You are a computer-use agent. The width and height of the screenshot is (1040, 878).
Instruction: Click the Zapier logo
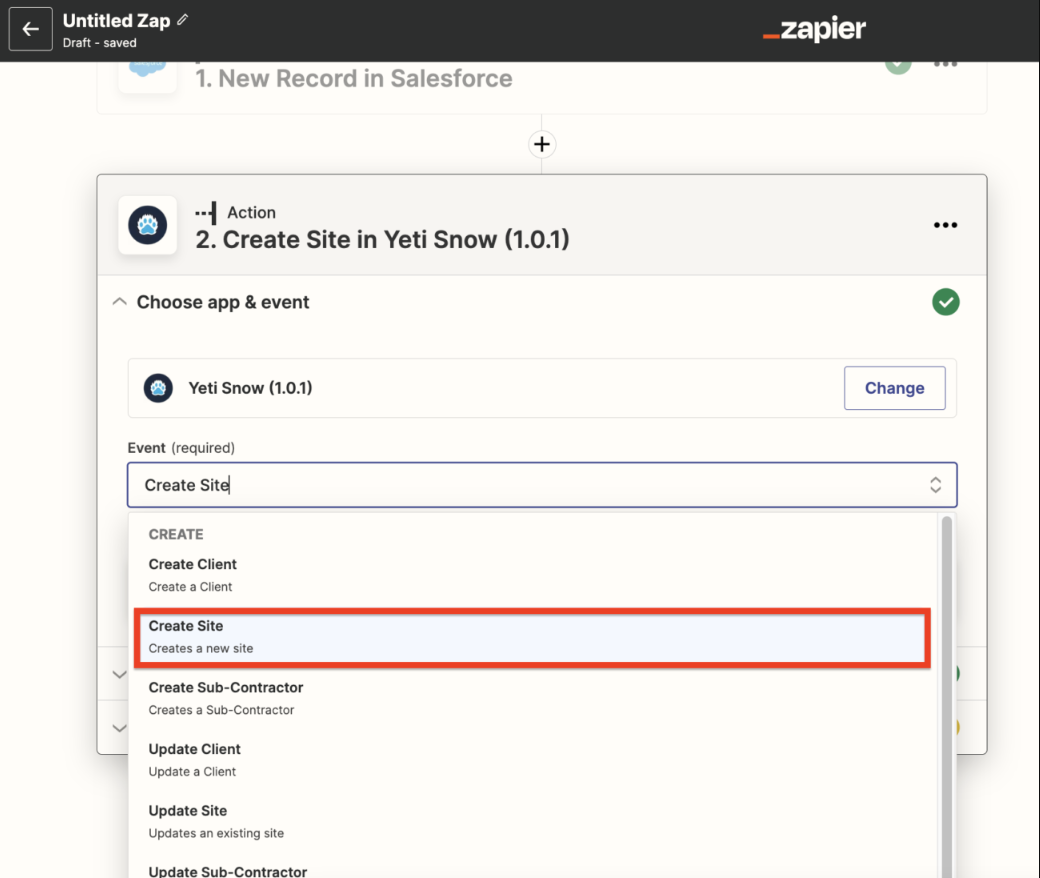click(x=814, y=29)
